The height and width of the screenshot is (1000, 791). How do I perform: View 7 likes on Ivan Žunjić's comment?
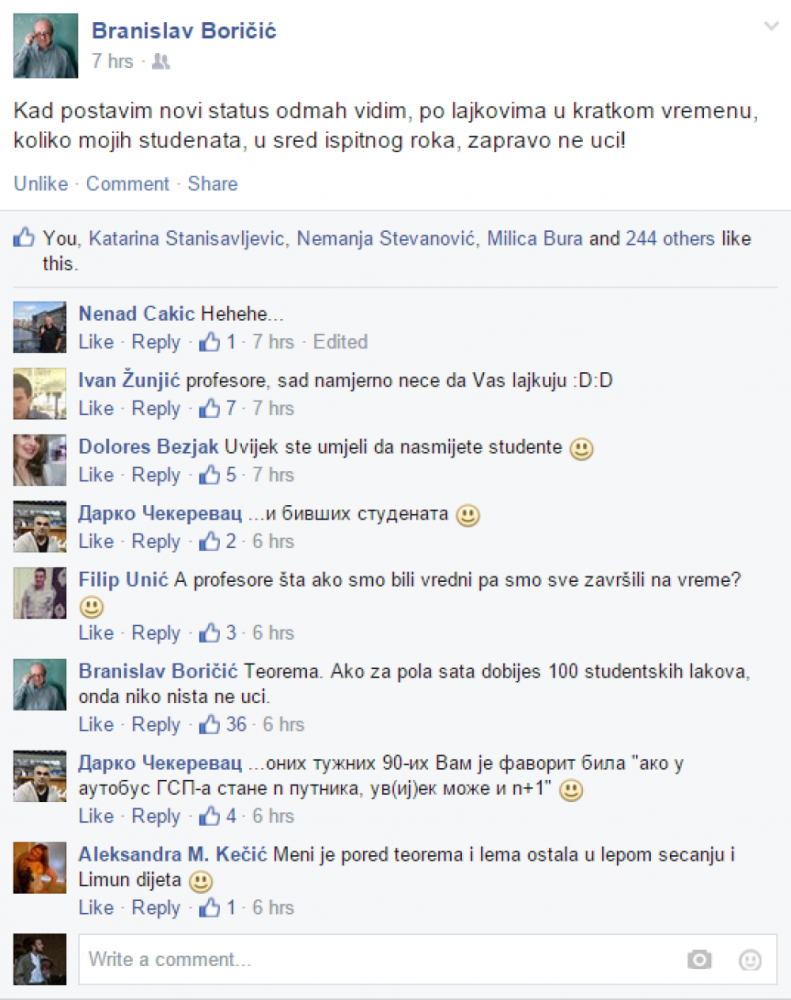click(218, 408)
